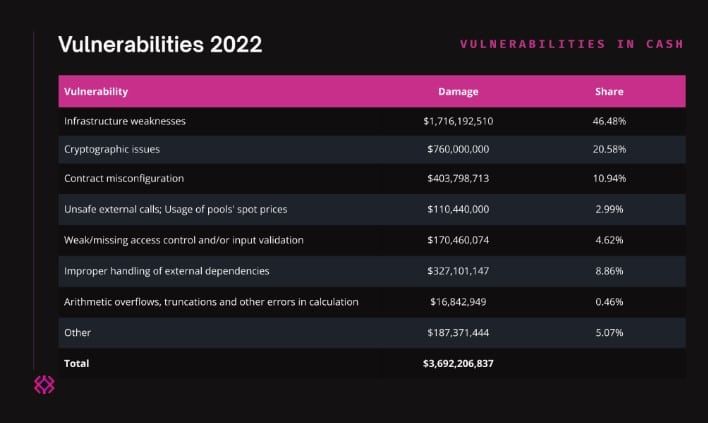Click the 20.58% share cell
The height and width of the screenshot is (423, 708).
pos(609,149)
